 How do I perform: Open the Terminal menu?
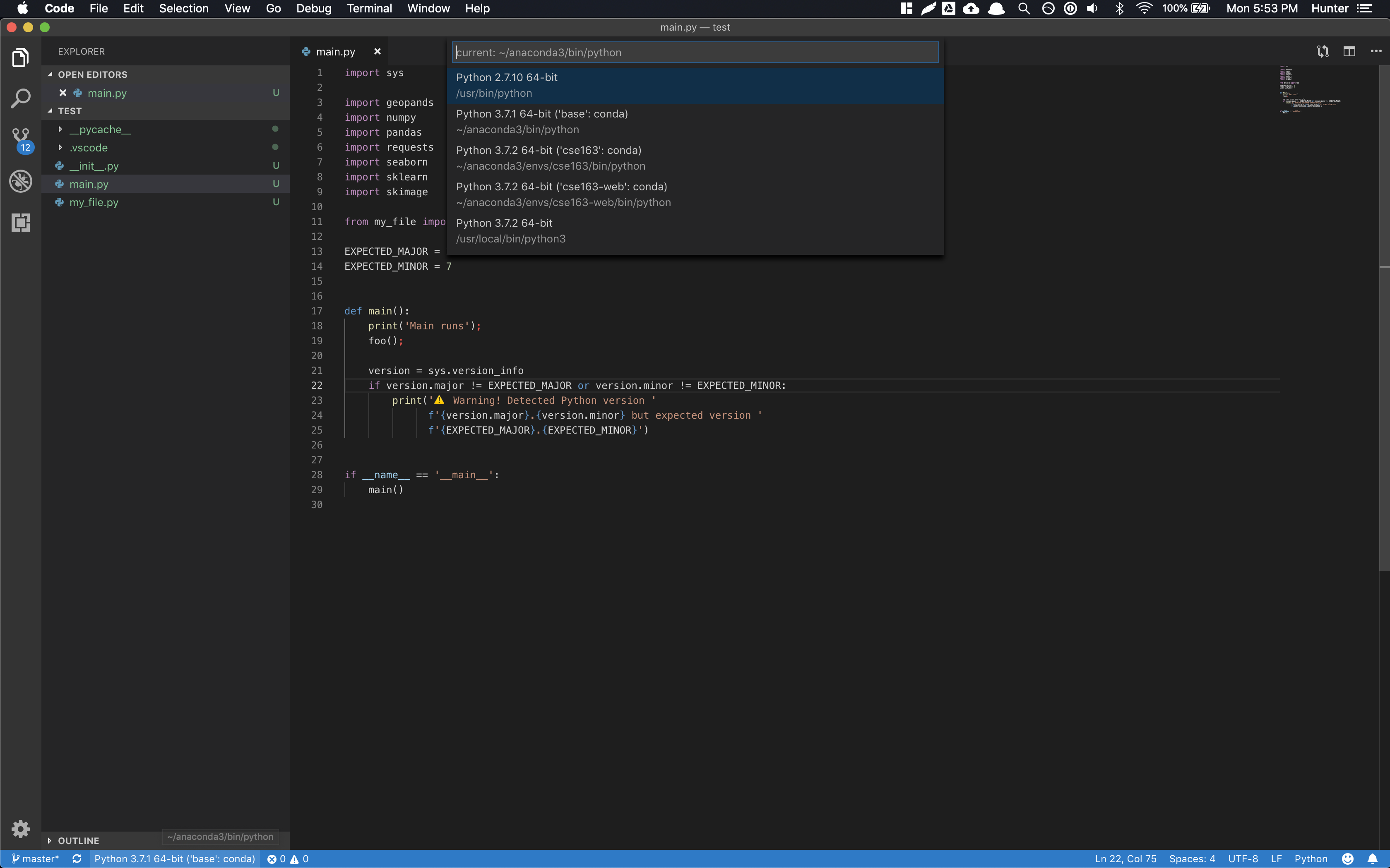pyautogui.click(x=369, y=8)
